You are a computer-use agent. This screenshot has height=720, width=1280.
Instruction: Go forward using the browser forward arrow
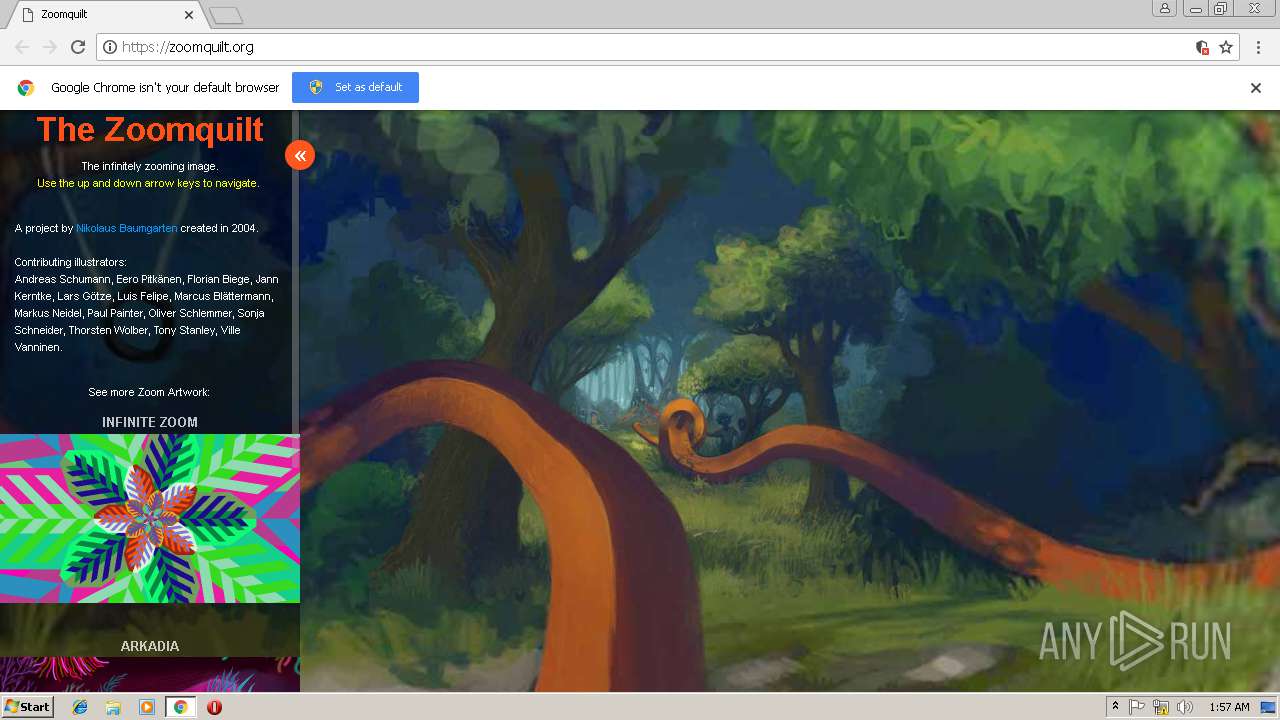click(50, 47)
